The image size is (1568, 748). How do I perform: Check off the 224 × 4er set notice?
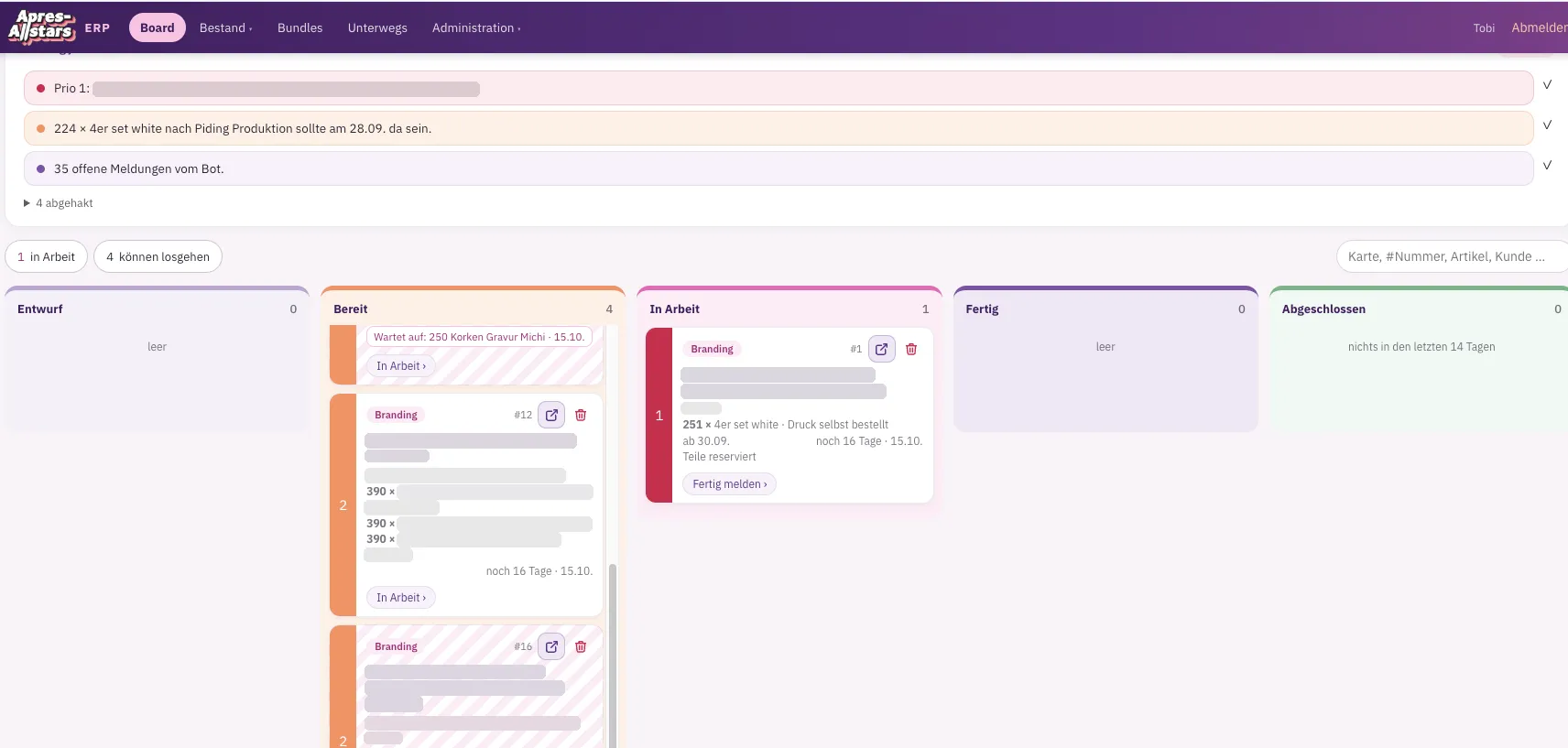[1547, 125]
